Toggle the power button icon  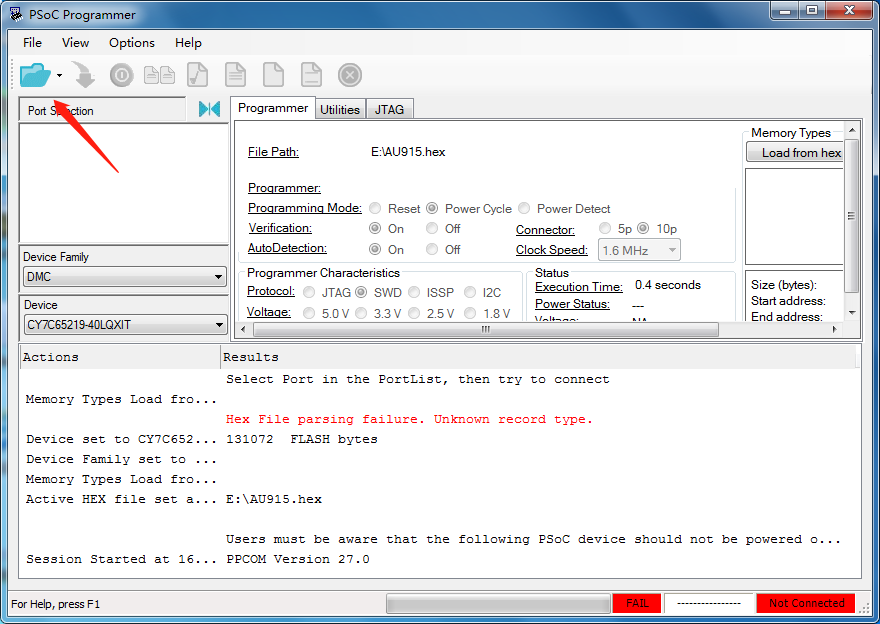tap(121, 75)
